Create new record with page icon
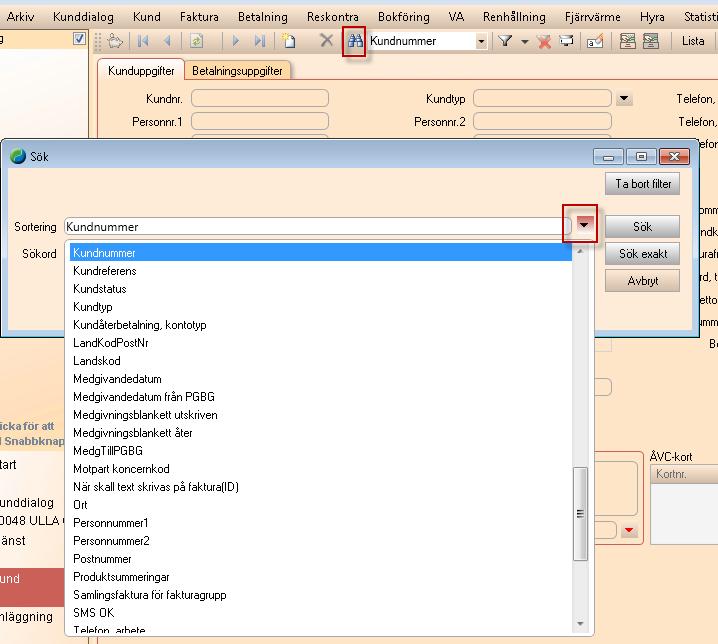Image resolution: width=718 pixels, height=644 pixels. pyautogui.click(x=289, y=41)
